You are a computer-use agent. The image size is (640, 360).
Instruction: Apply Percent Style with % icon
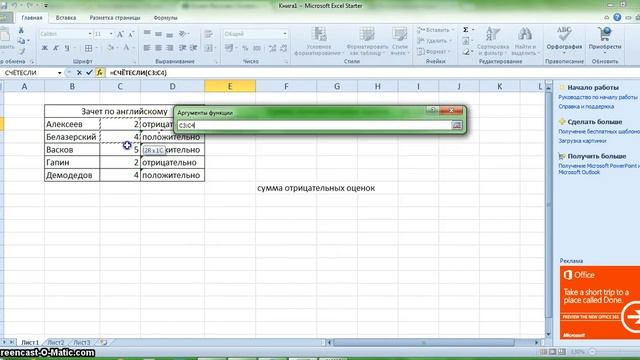click(x=245, y=48)
